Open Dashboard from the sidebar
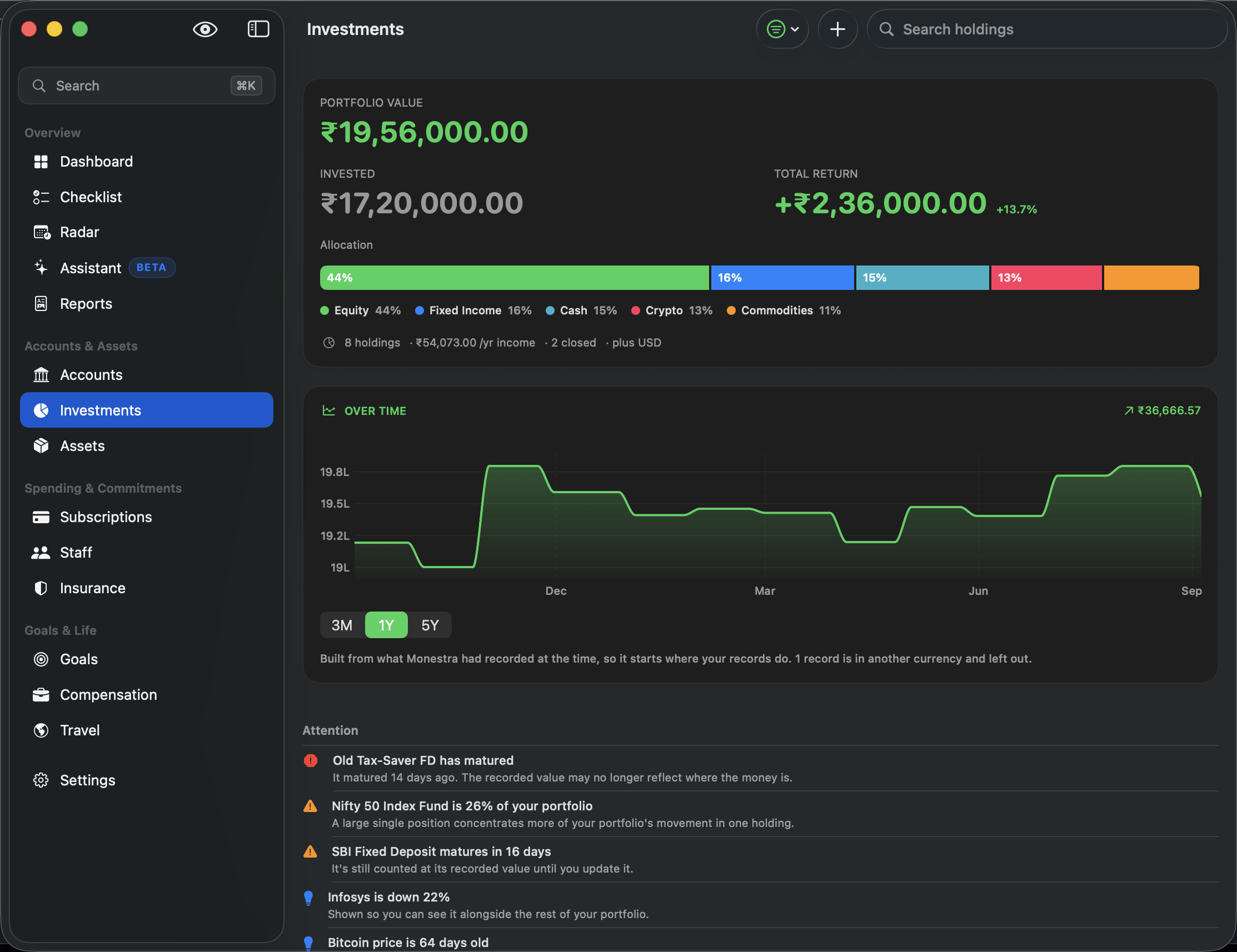The height and width of the screenshot is (952, 1237). pyautogui.click(x=147, y=161)
